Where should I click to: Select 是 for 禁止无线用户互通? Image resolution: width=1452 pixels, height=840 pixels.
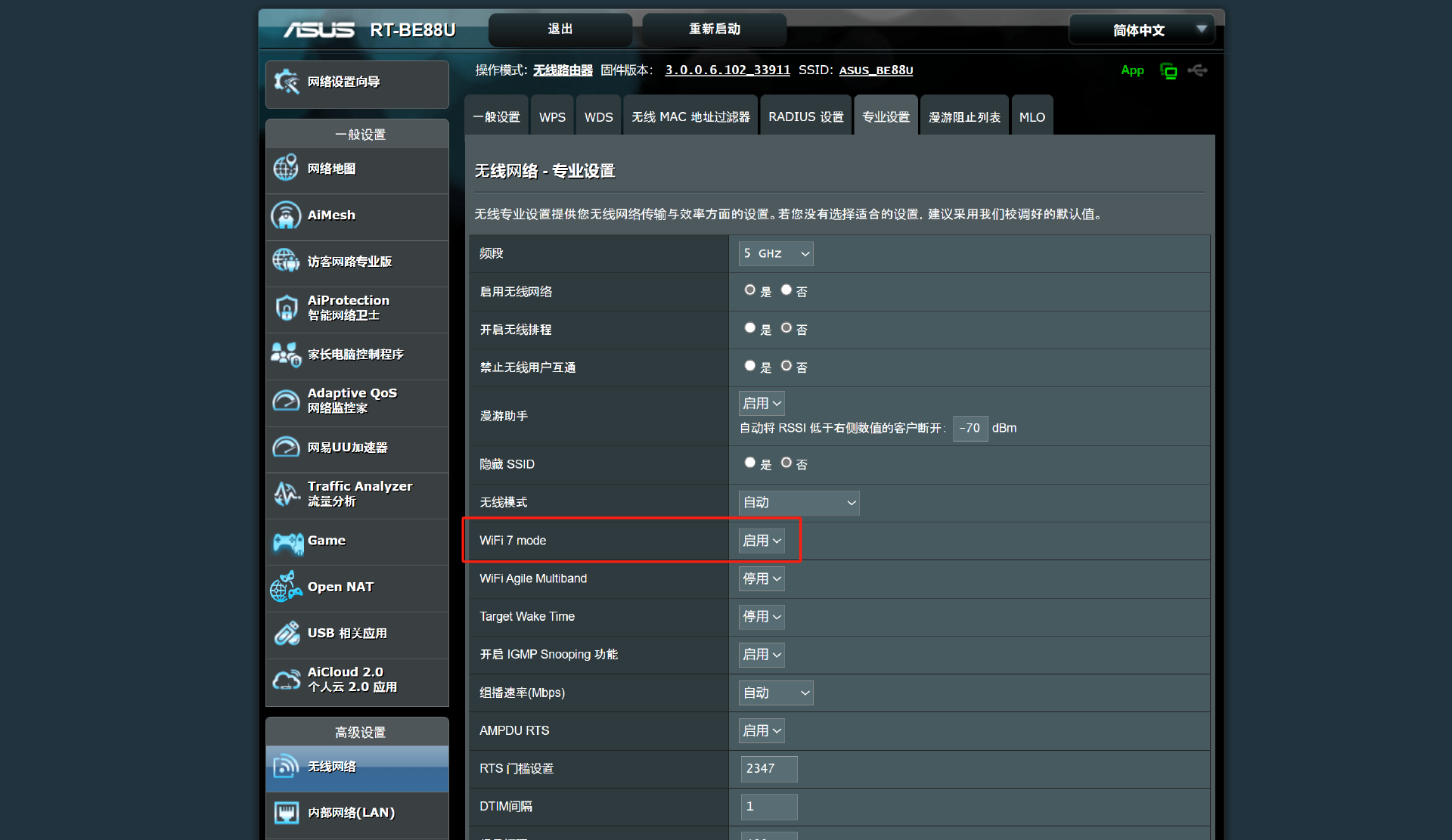749,366
